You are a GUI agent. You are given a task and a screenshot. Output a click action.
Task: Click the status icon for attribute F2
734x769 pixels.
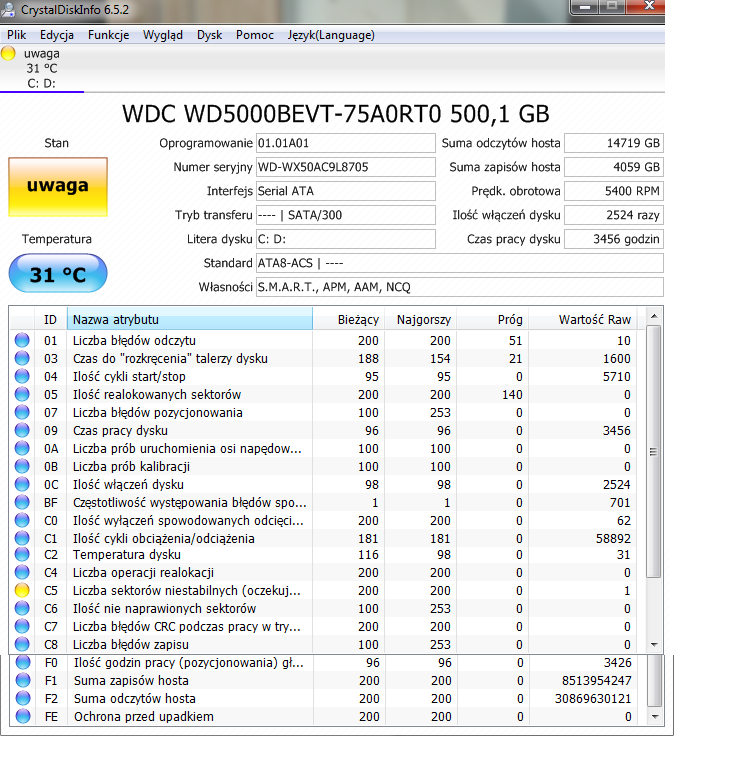click(x=23, y=698)
